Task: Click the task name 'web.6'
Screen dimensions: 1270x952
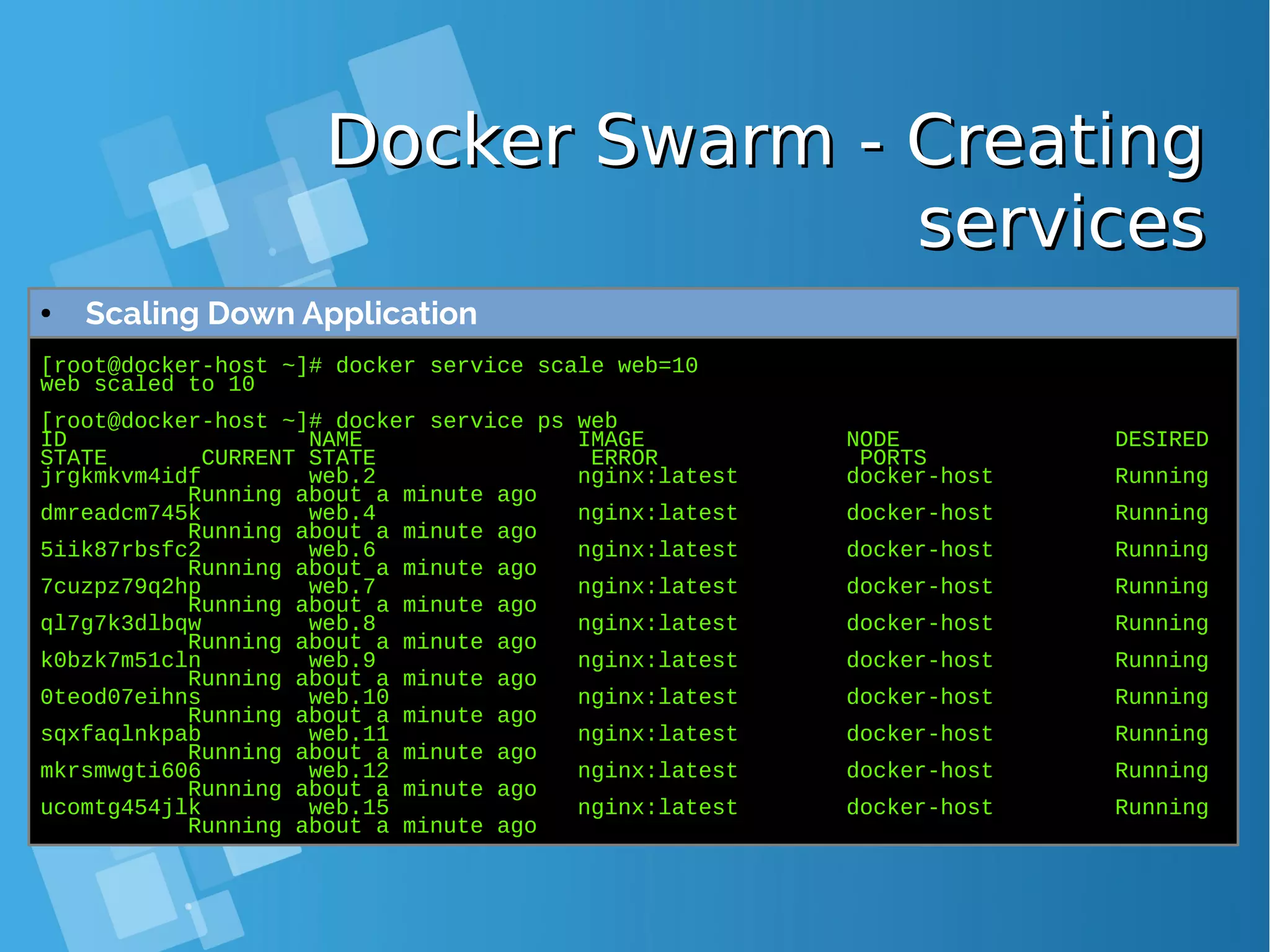Action: coord(342,549)
